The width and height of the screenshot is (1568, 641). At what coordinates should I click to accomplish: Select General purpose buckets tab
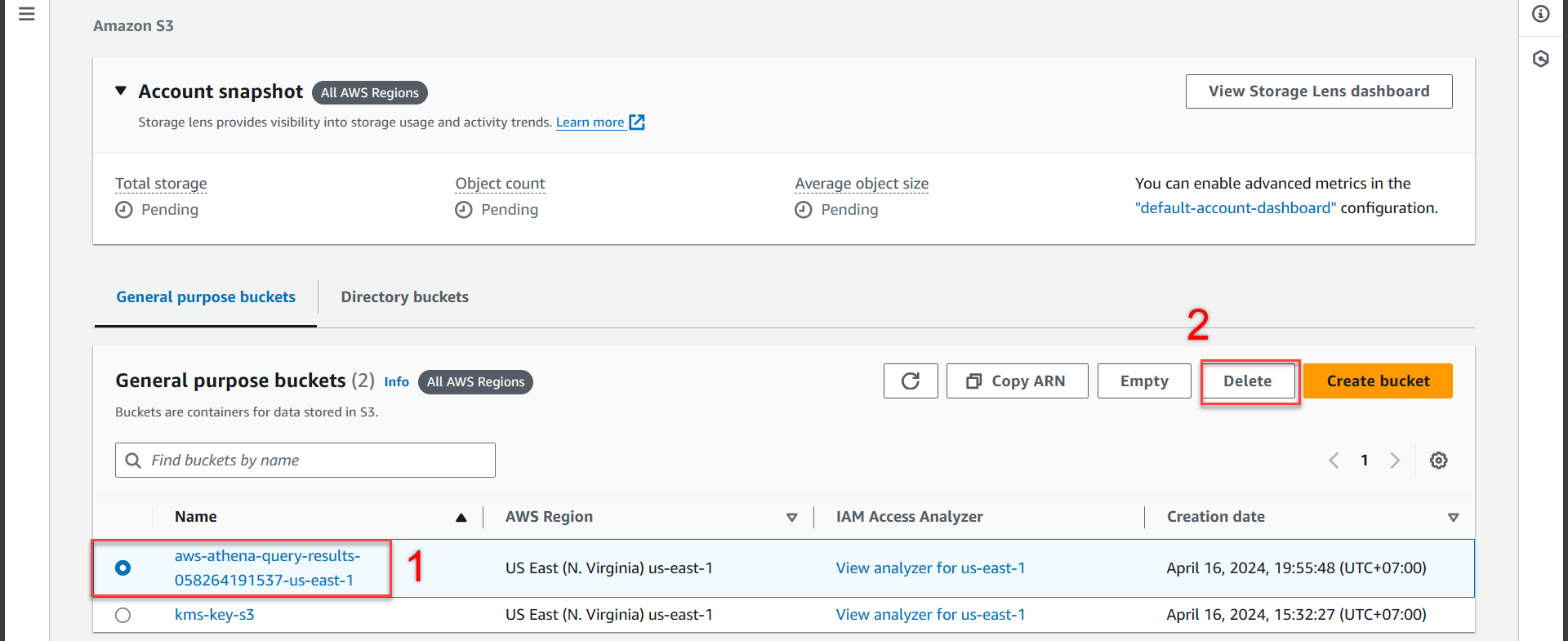point(206,297)
